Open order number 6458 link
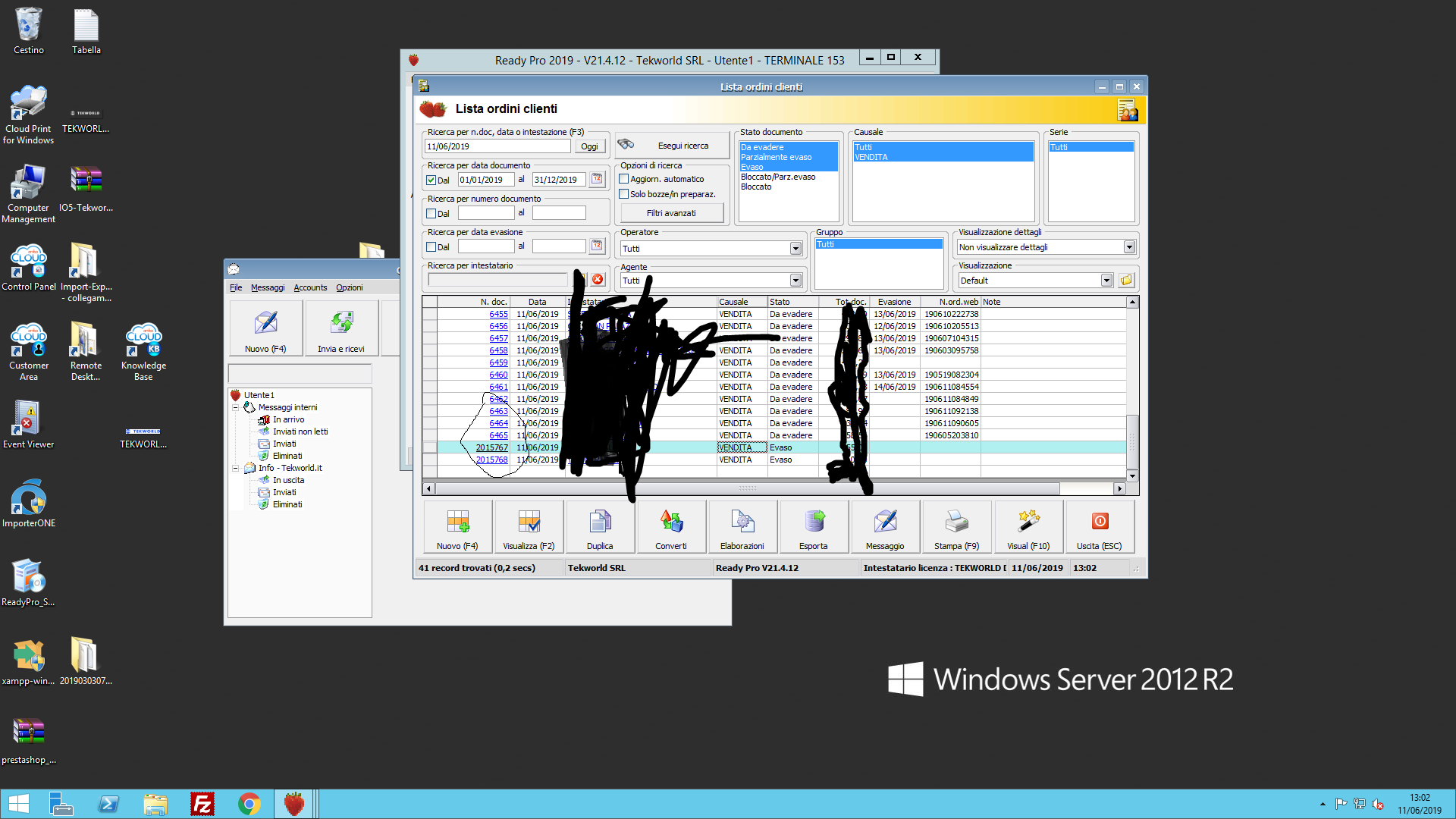Image resolution: width=1456 pixels, height=819 pixels. 498,350
